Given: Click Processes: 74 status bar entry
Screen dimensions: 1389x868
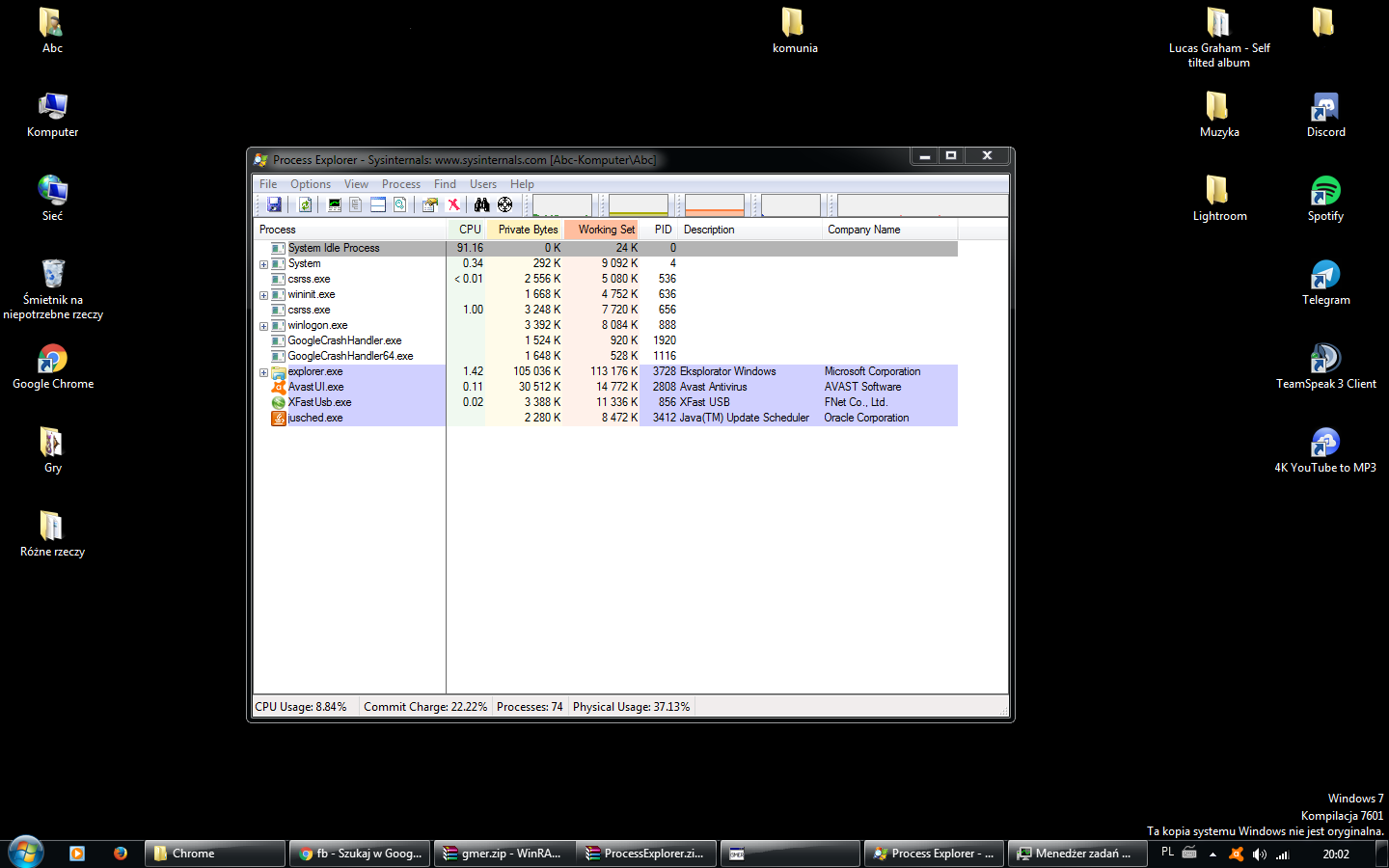Looking at the screenshot, I should pyautogui.click(x=530, y=707).
